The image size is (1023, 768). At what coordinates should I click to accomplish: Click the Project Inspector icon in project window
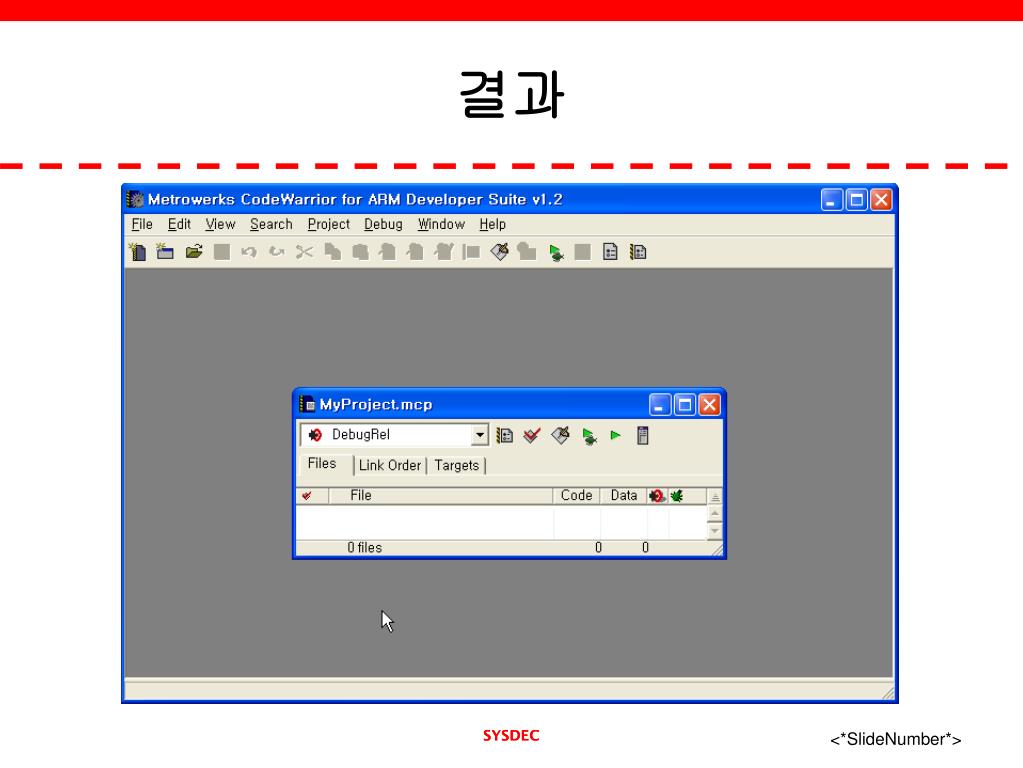click(643, 435)
